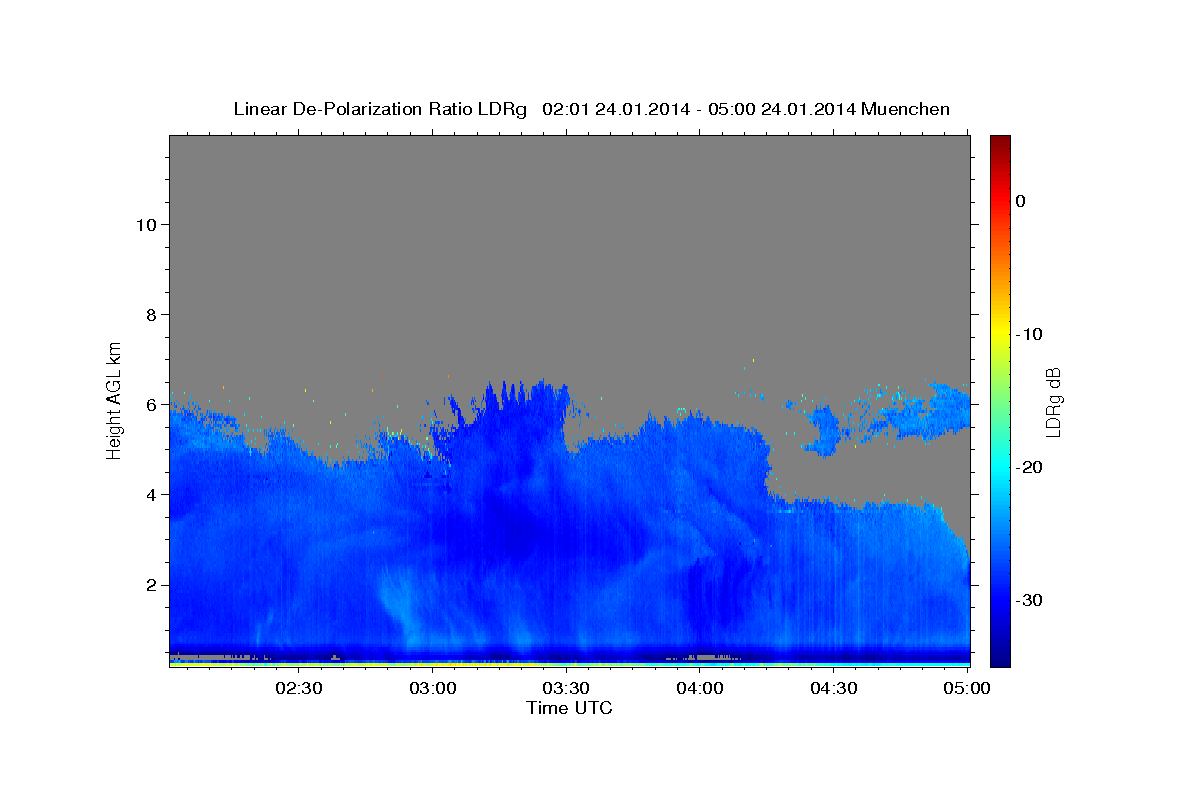This screenshot has height=800, width=1200.
Task: Click the colorbar value -20
Action: point(1030,467)
